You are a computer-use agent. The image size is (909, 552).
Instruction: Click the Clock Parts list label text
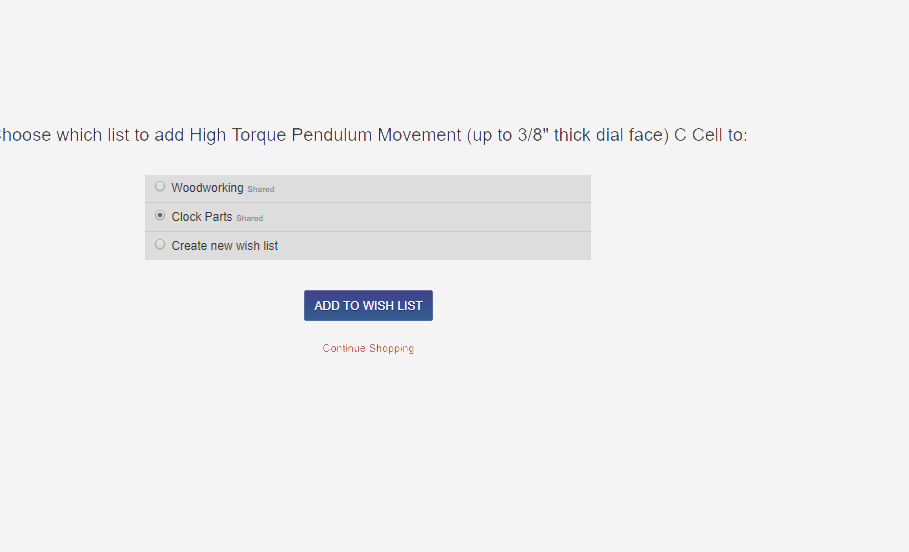(x=202, y=217)
